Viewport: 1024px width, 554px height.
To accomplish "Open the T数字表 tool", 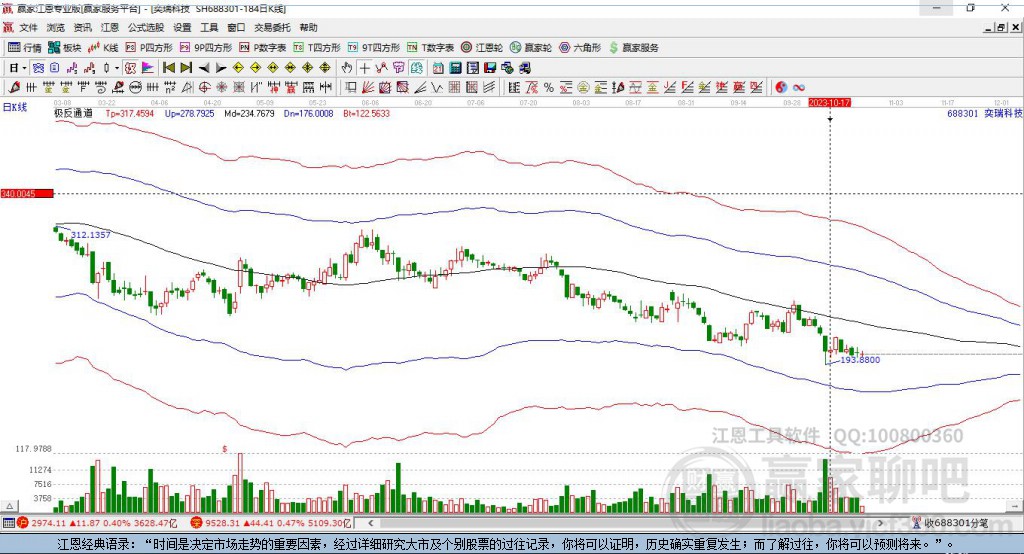I will point(430,48).
